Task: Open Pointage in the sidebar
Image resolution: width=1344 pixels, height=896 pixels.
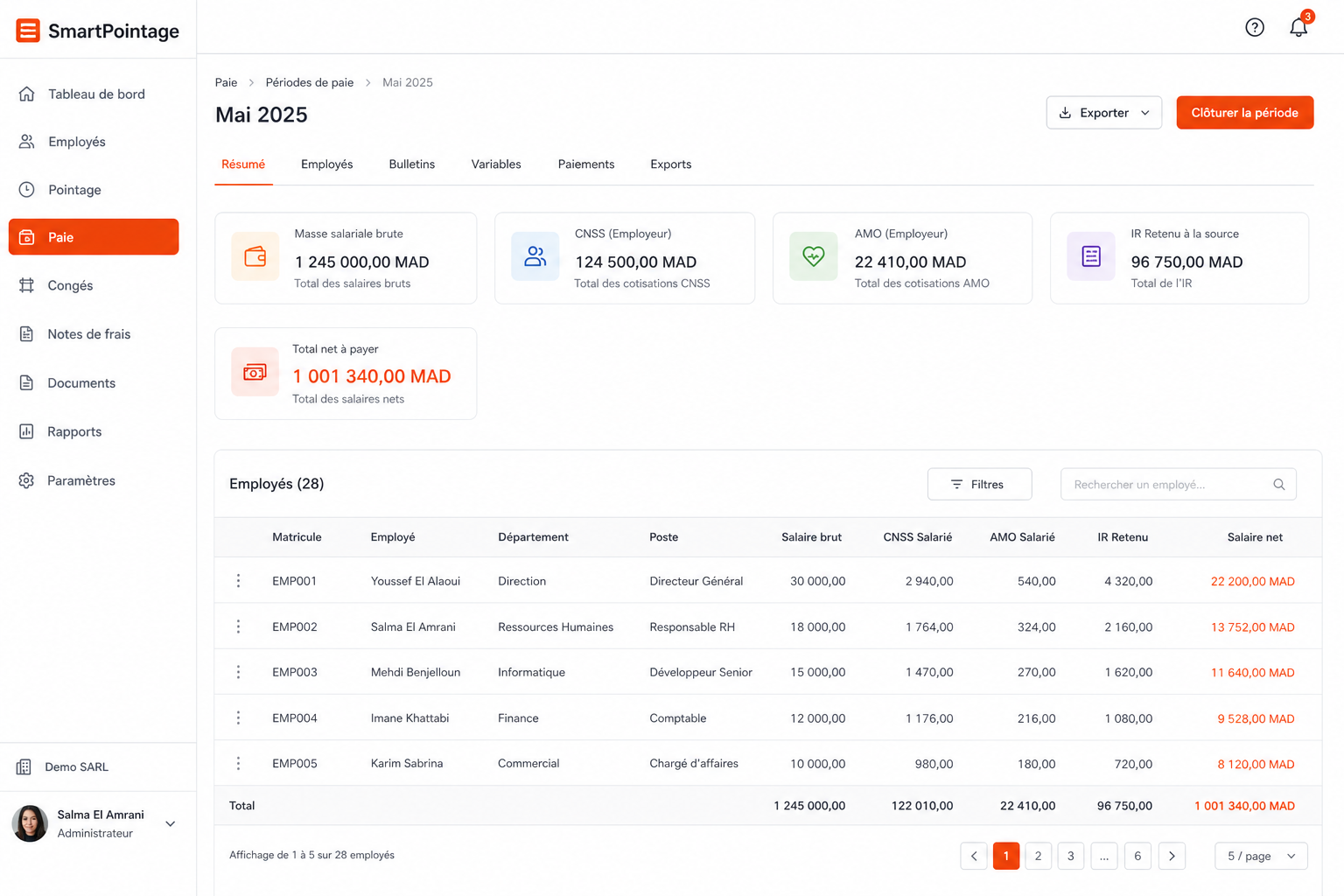Action: tap(94, 189)
